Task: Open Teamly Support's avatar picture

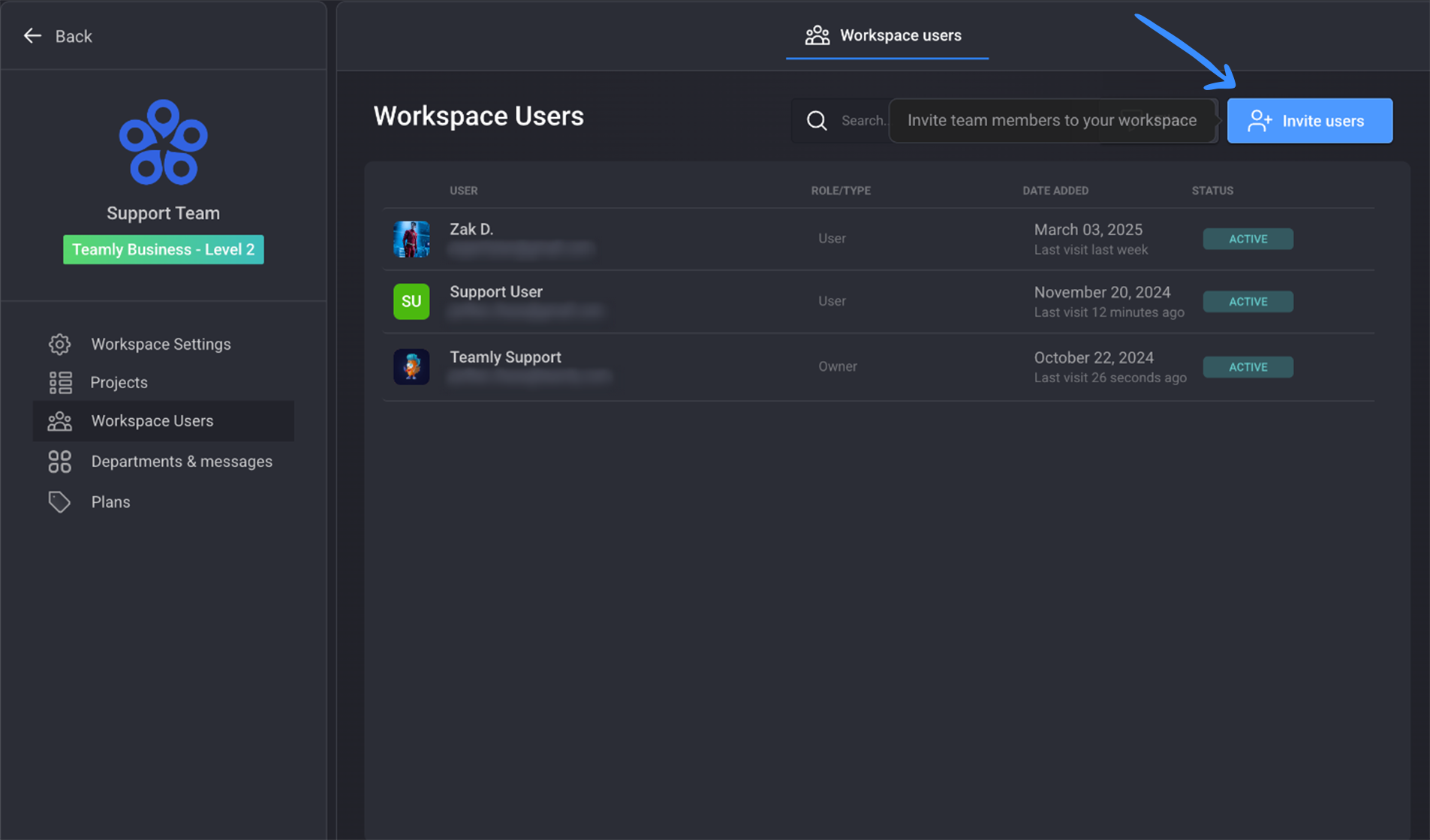Action: coord(411,366)
